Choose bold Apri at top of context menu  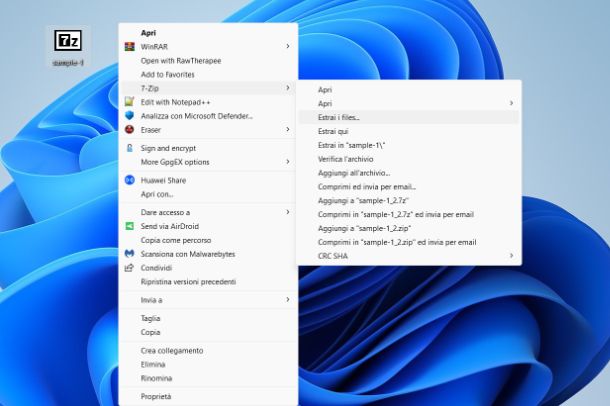[x=208, y=33]
